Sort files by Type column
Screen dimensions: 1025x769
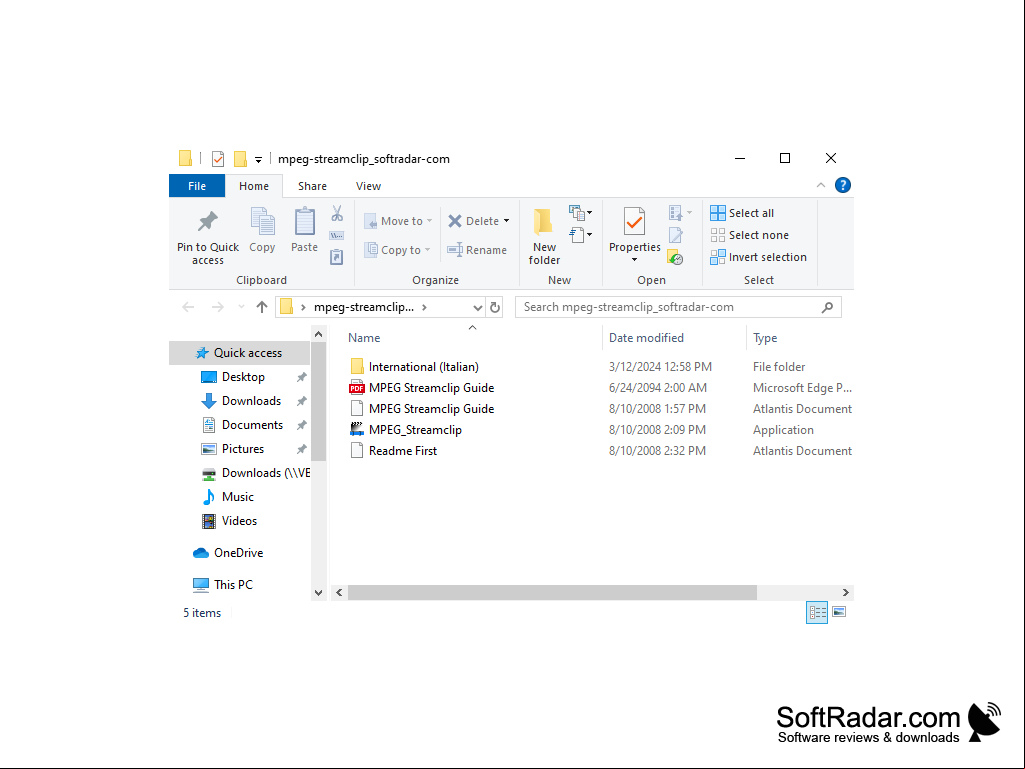(765, 338)
